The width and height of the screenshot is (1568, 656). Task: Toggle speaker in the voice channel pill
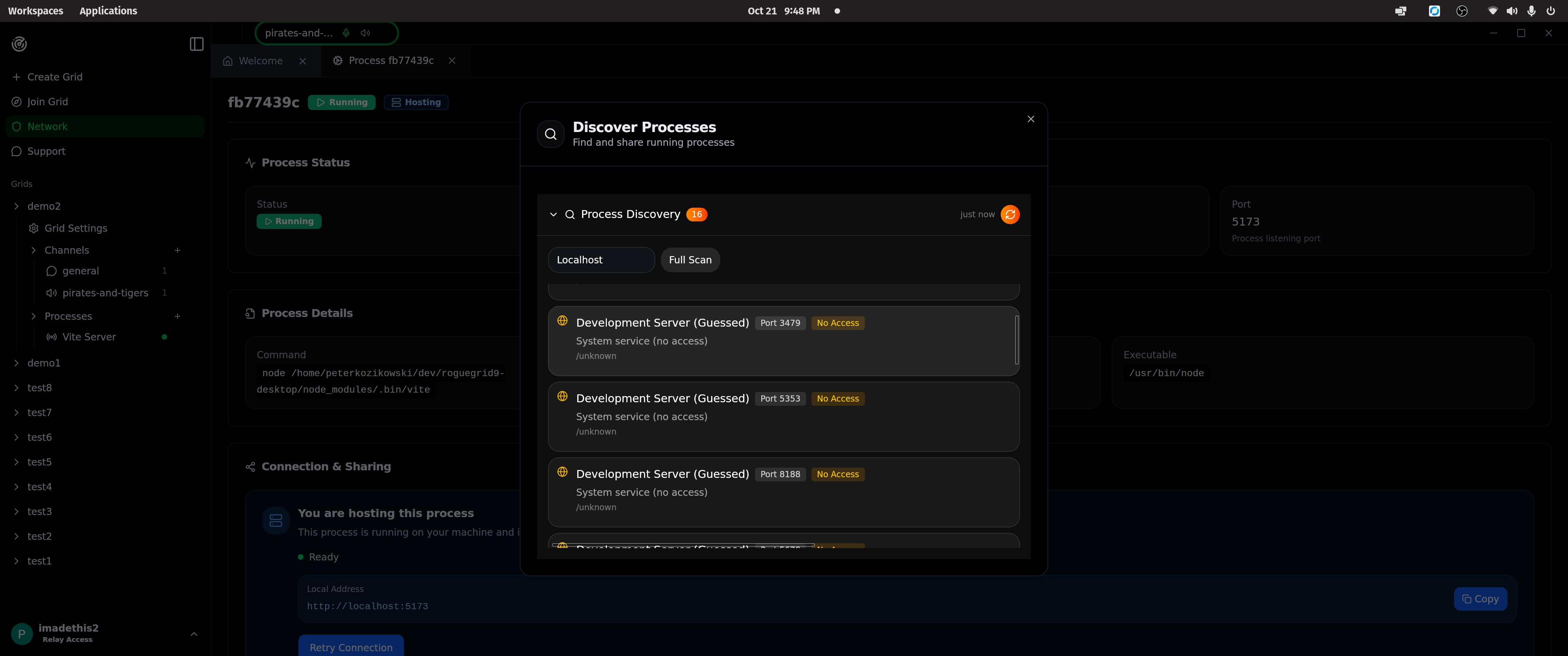(365, 33)
